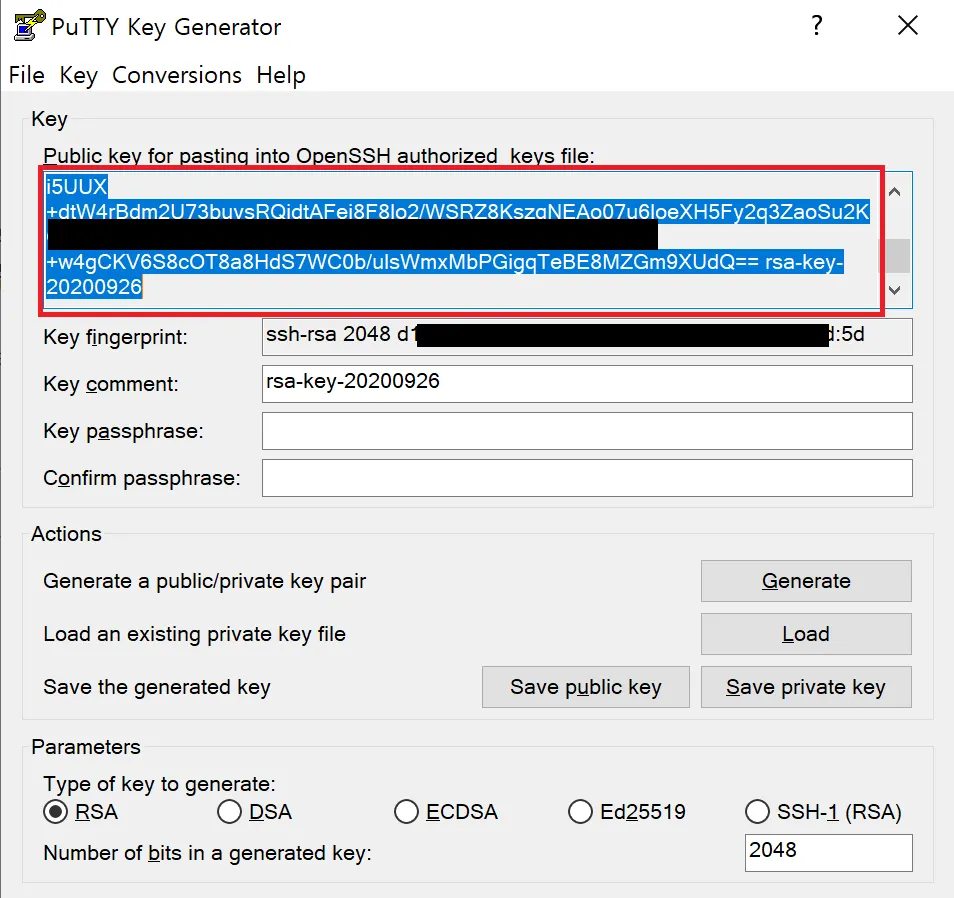Click the Generate button
Image resolution: width=954 pixels, height=898 pixels.
806,581
